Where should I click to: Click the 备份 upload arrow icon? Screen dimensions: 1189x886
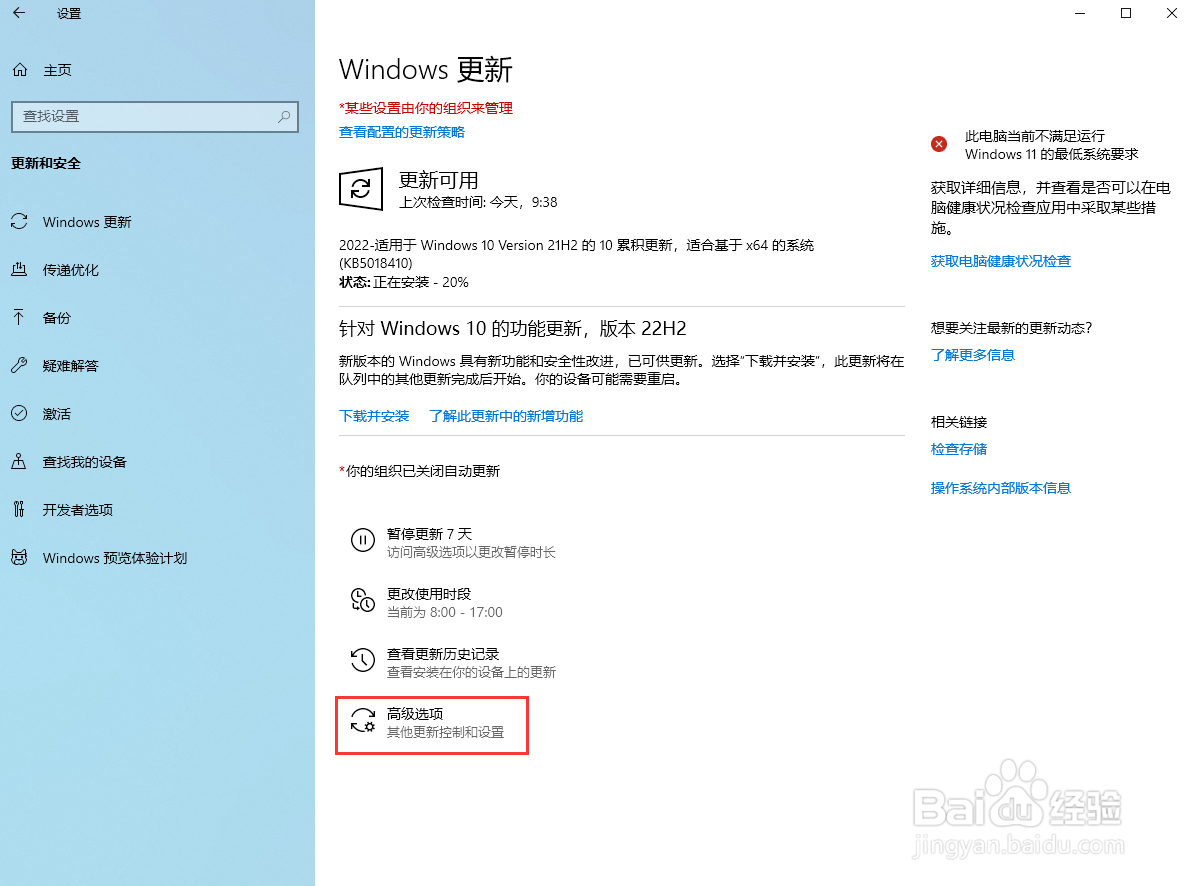click(x=19, y=317)
